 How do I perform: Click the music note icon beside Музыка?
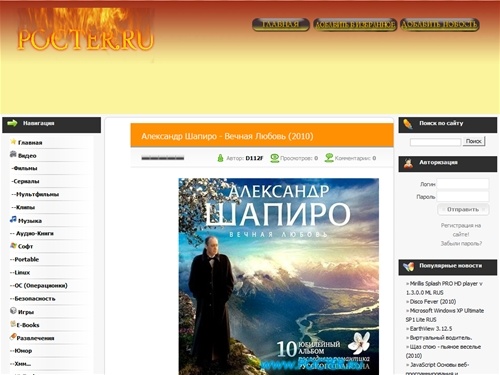[x=13, y=219]
